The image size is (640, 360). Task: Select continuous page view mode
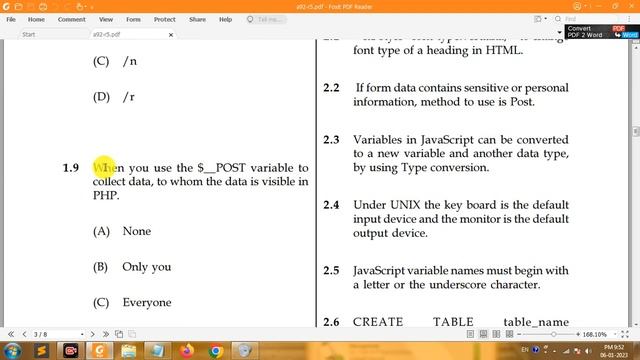483,334
